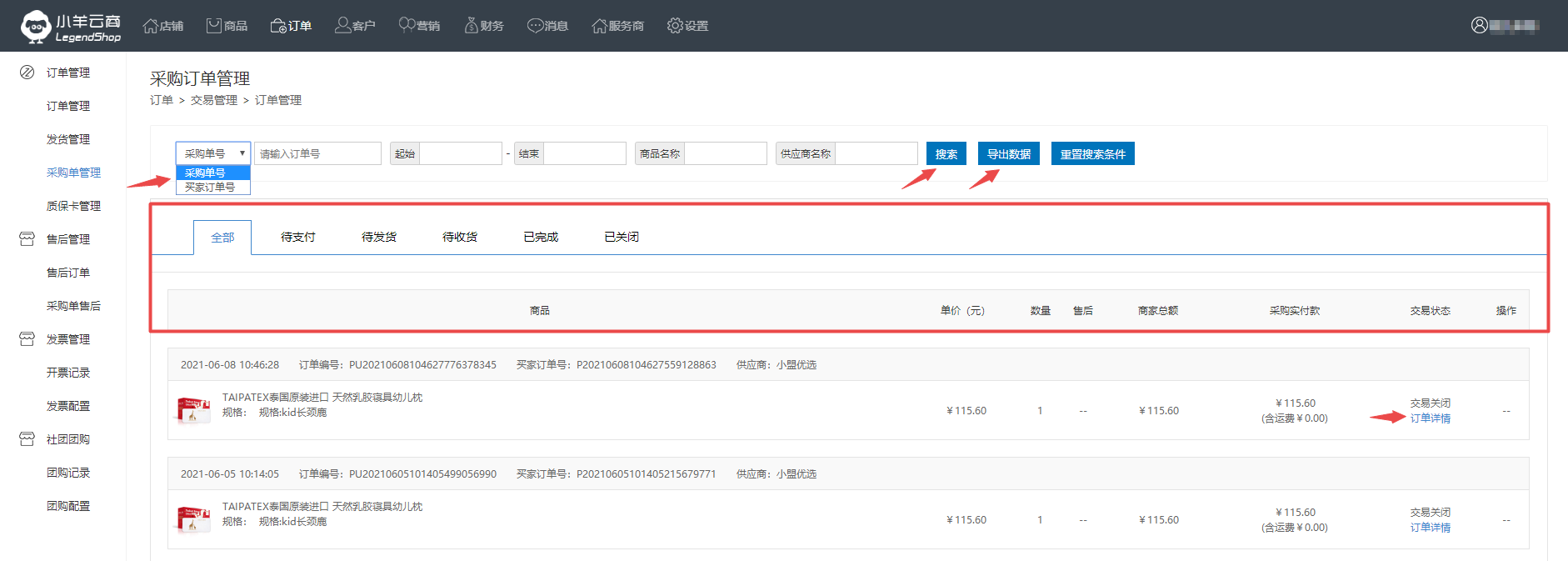Viewport: 1568px width, 561px height.
Task: Click the 店铺 home icon in top navigation
Action: [x=151, y=26]
